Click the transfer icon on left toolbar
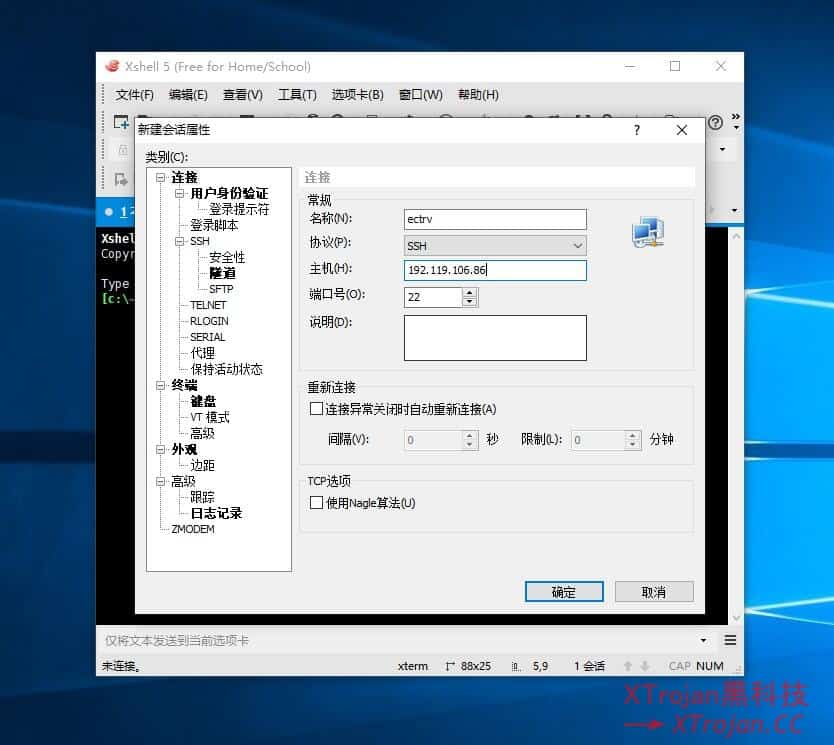 pos(121,180)
